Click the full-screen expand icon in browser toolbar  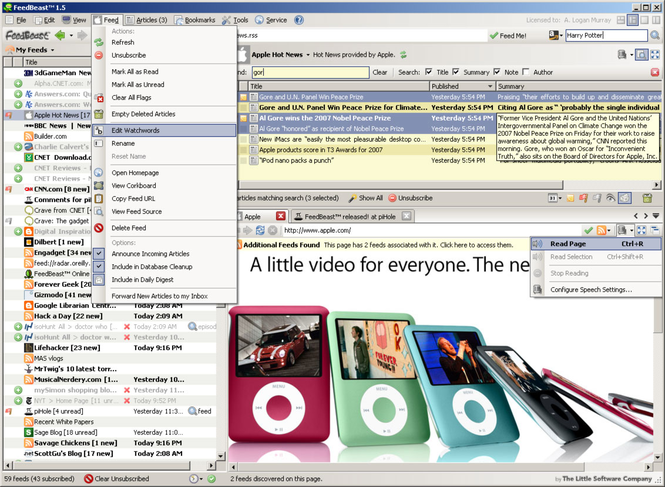pos(642,230)
